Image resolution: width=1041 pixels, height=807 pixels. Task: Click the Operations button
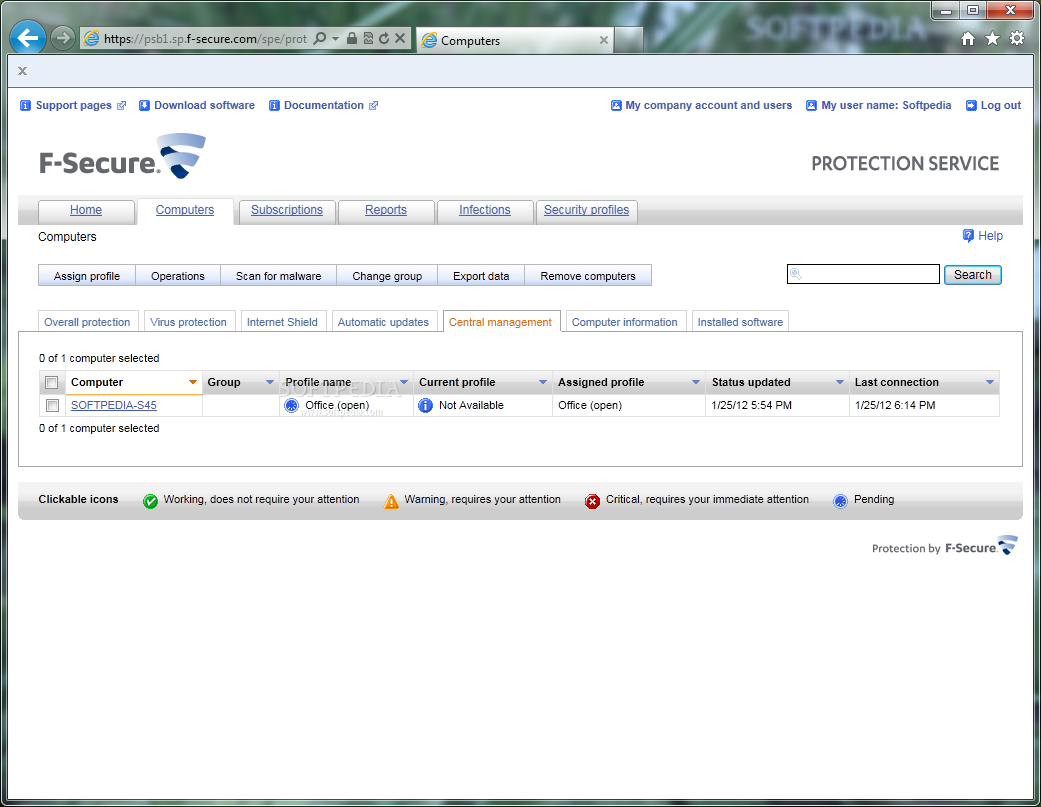pyautogui.click(x=178, y=276)
